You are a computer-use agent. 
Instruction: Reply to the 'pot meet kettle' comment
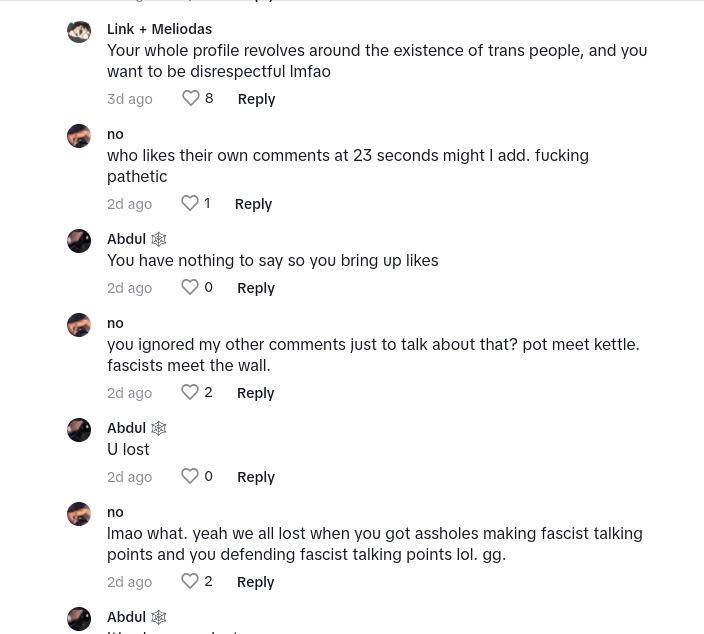click(x=255, y=393)
